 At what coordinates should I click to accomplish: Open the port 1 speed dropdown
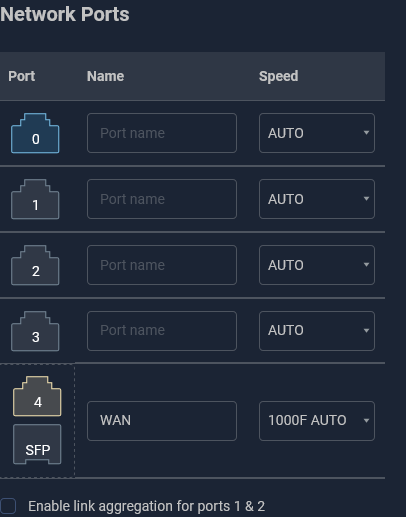click(317, 199)
